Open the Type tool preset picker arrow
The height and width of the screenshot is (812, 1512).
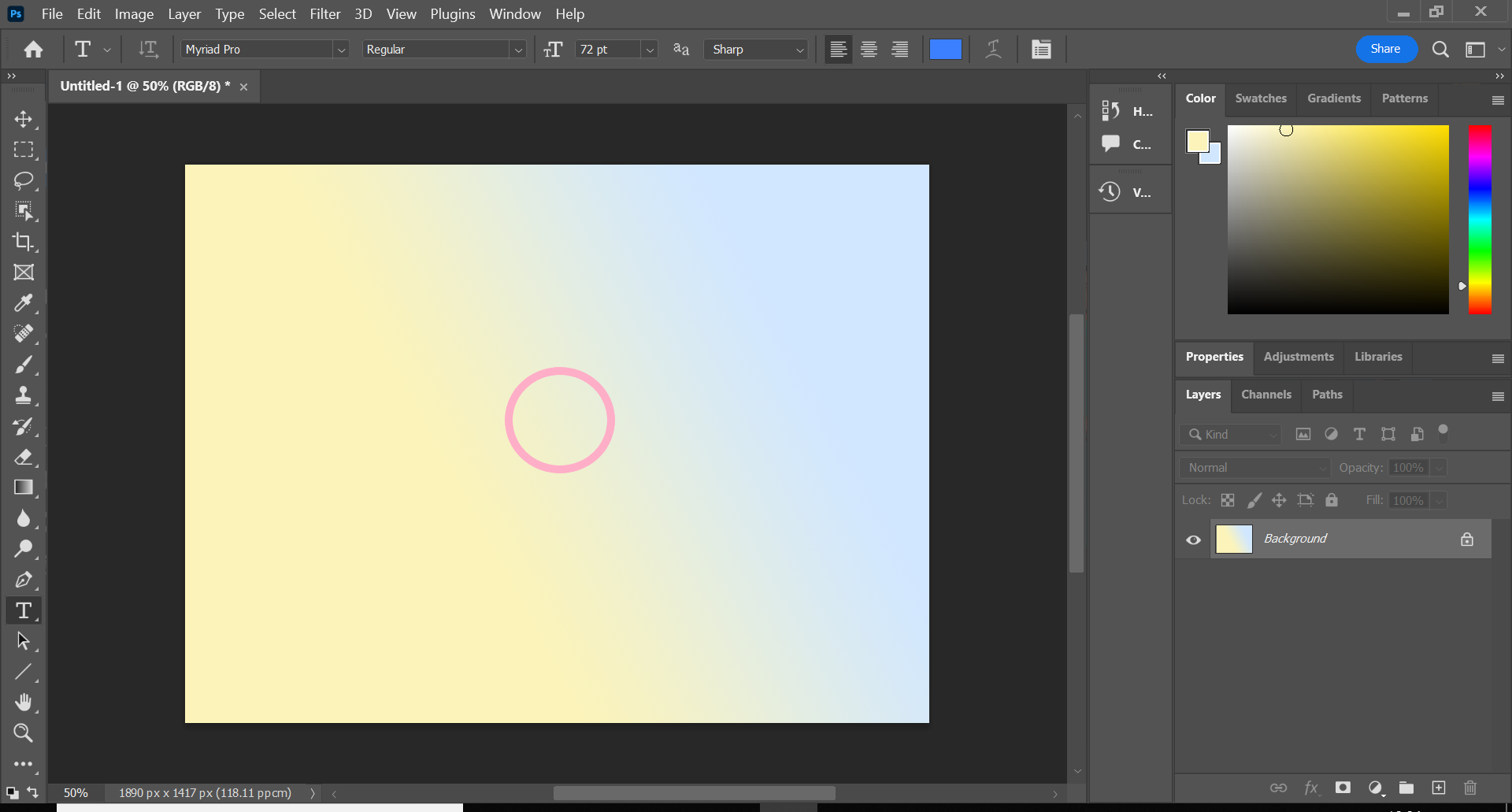point(107,50)
